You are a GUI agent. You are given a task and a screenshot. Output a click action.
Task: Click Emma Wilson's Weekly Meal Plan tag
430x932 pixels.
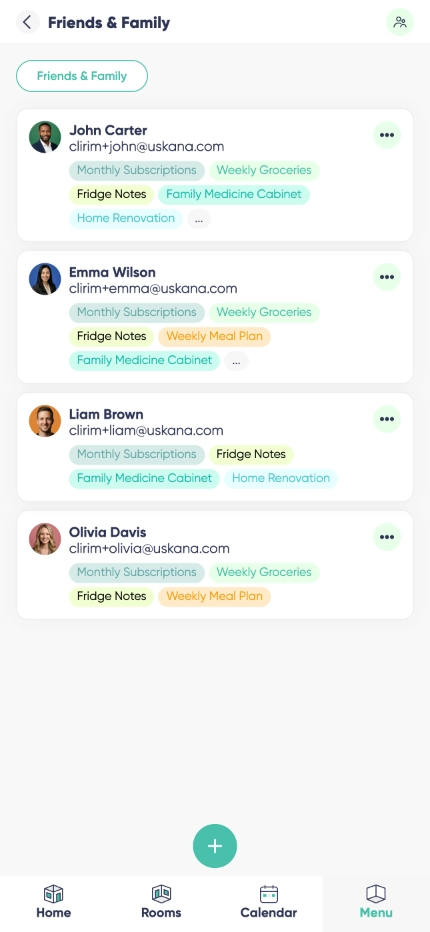[x=214, y=336]
